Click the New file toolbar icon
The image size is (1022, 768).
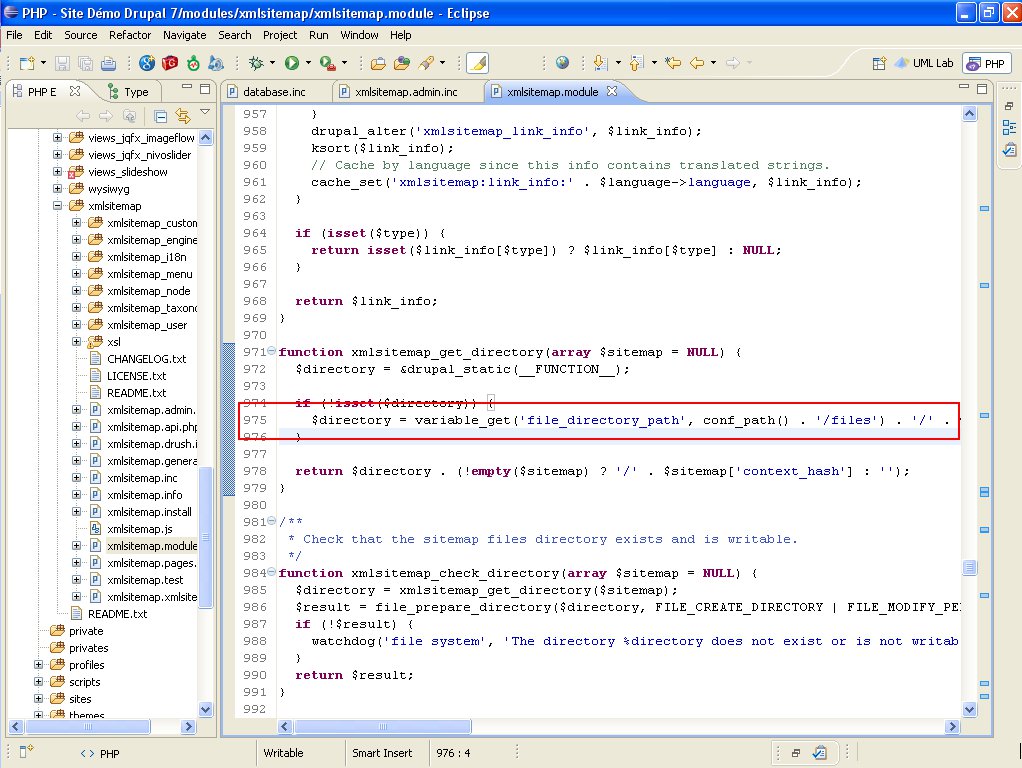[x=27, y=63]
